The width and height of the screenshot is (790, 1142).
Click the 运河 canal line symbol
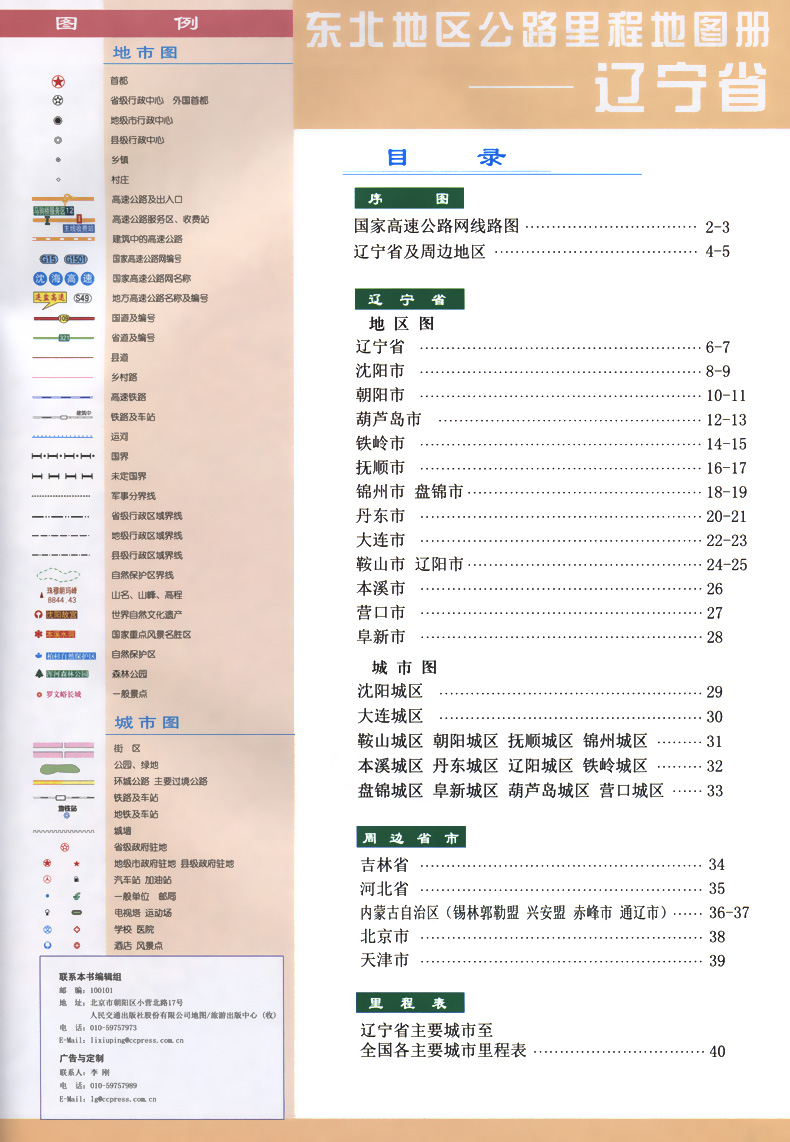coord(63,436)
